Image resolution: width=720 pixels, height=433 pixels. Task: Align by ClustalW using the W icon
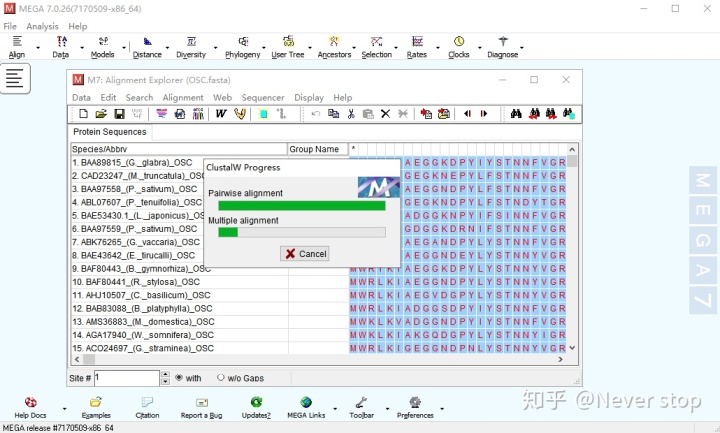(221, 113)
